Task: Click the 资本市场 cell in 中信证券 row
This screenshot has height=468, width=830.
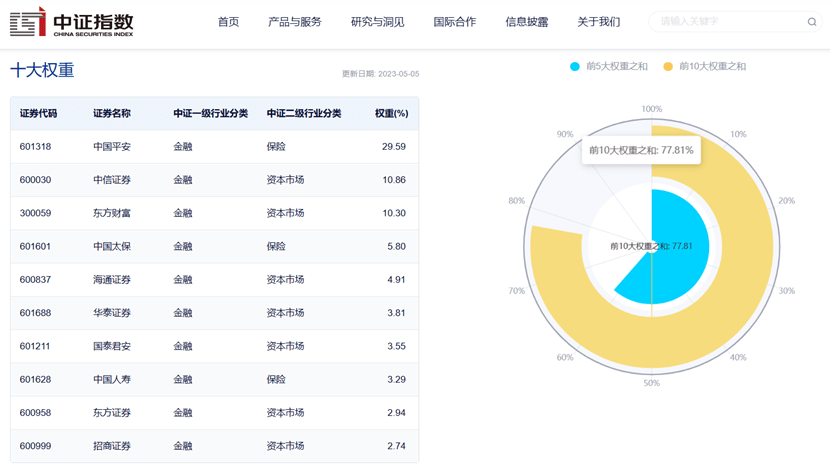Action: coord(285,180)
